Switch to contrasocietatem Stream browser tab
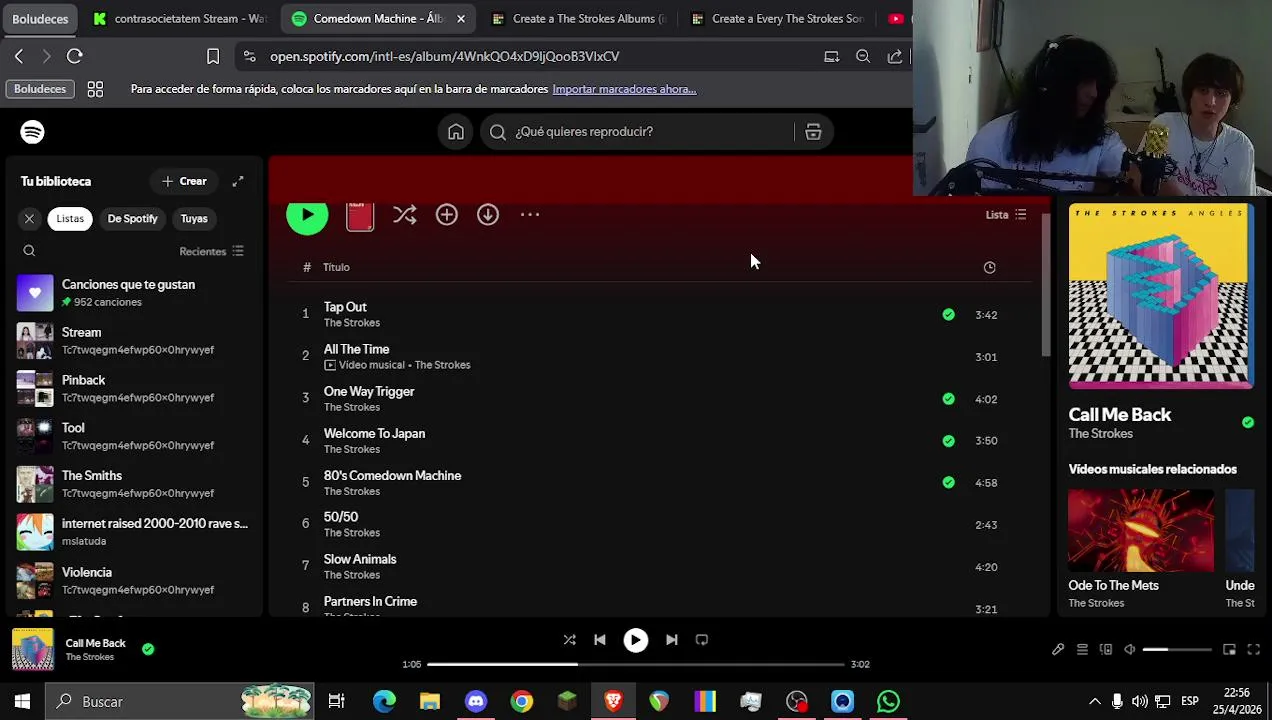 click(180, 18)
